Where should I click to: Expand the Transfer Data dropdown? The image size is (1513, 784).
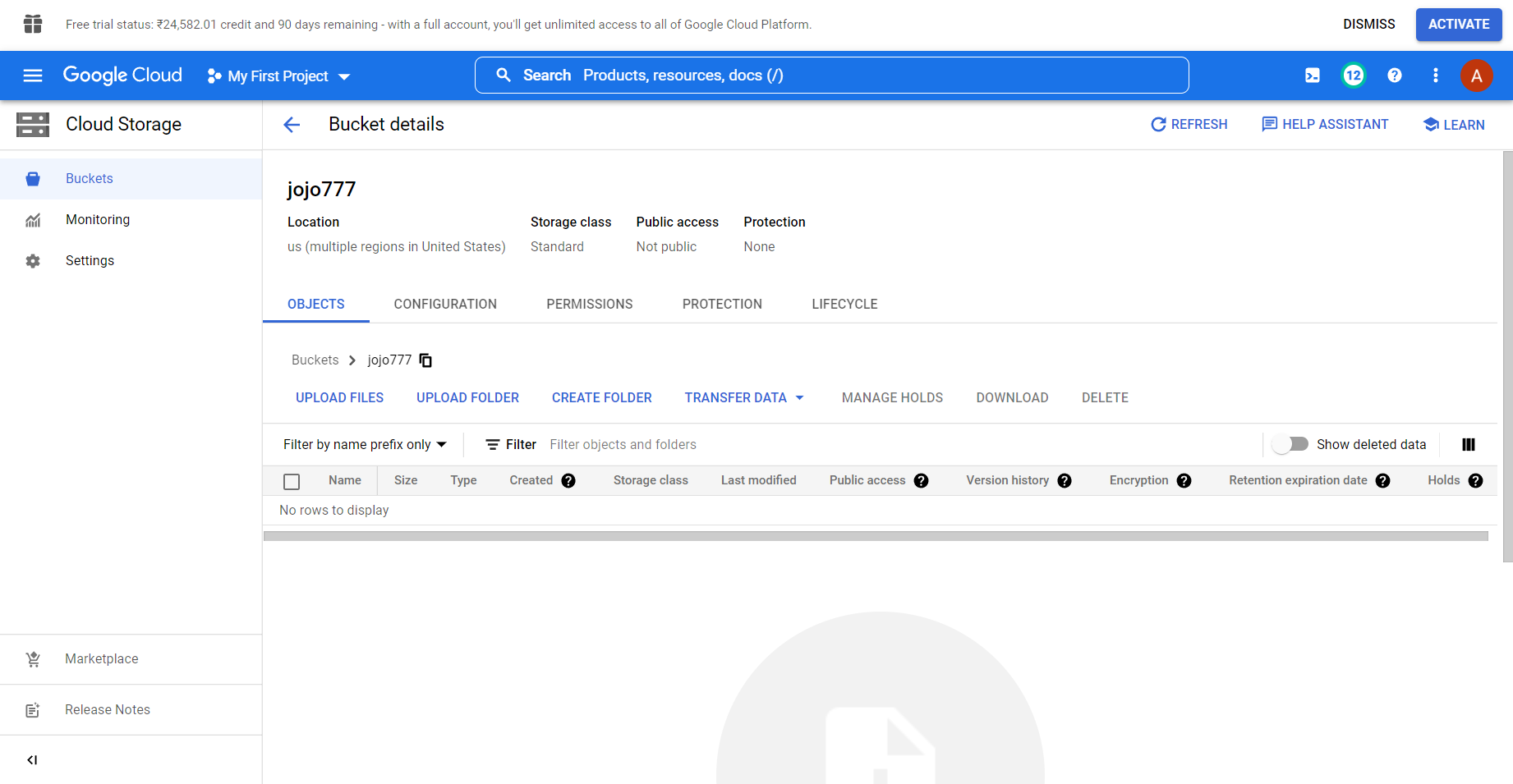(744, 398)
